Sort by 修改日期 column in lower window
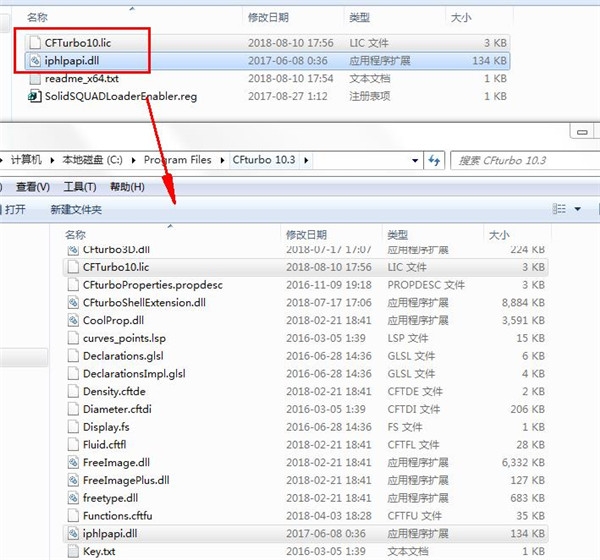Screen dimensions: 600x560 [x=306, y=234]
